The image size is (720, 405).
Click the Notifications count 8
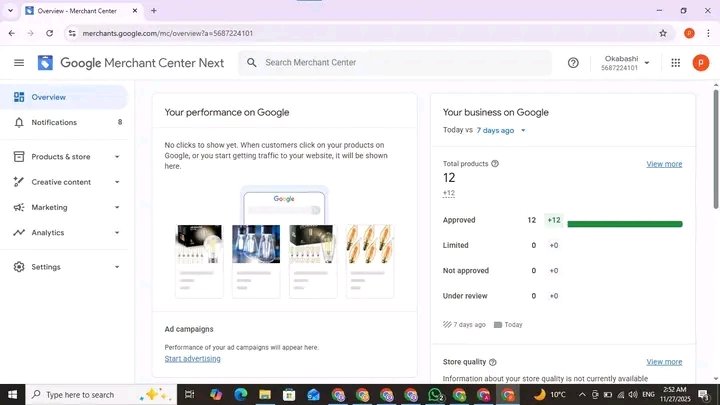(x=120, y=122)
